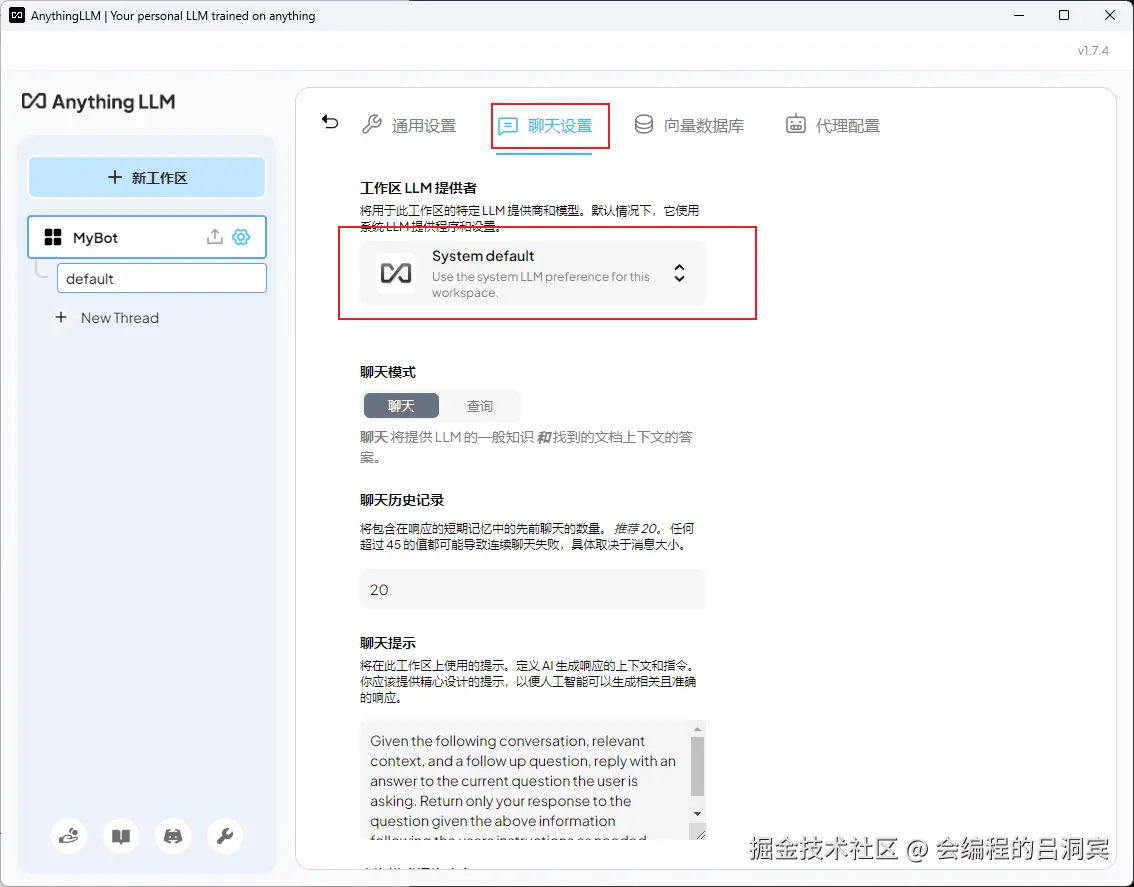Image resolution: width=1134 pixels, height=887 pixels.
Task: Click the 新工作区 button
Action: 147,177
